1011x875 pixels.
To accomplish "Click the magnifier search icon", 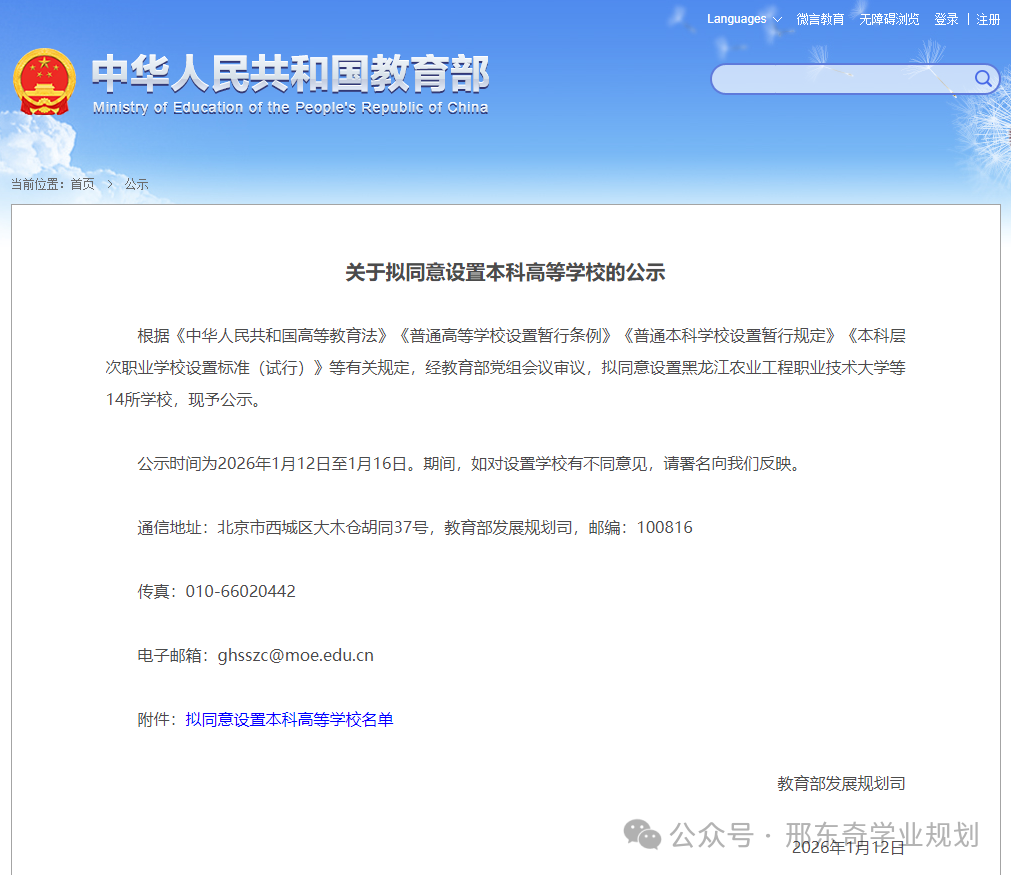I will click(983, 79).
